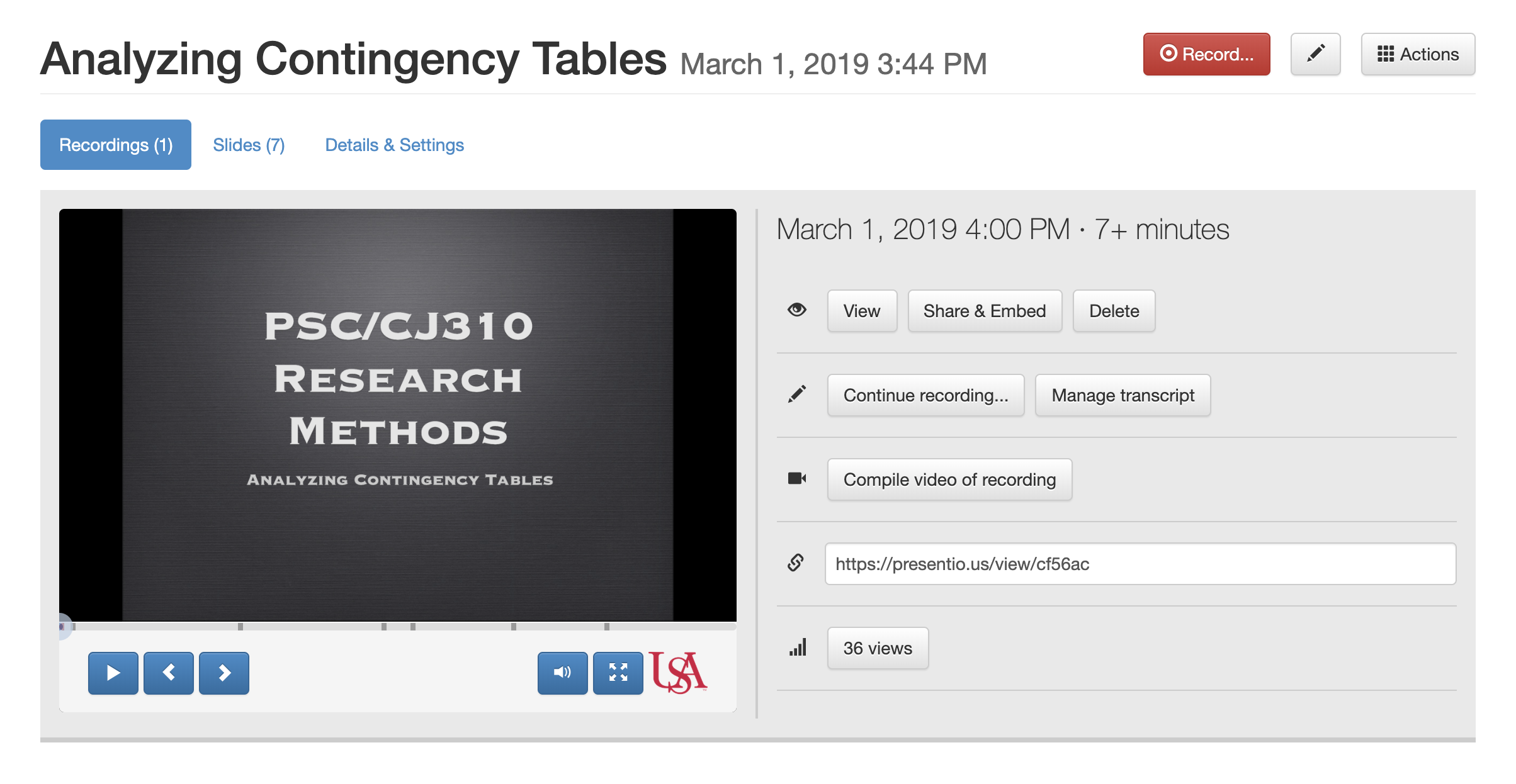
Task: Compile video of recording
Action: click(x=949, y=479)
